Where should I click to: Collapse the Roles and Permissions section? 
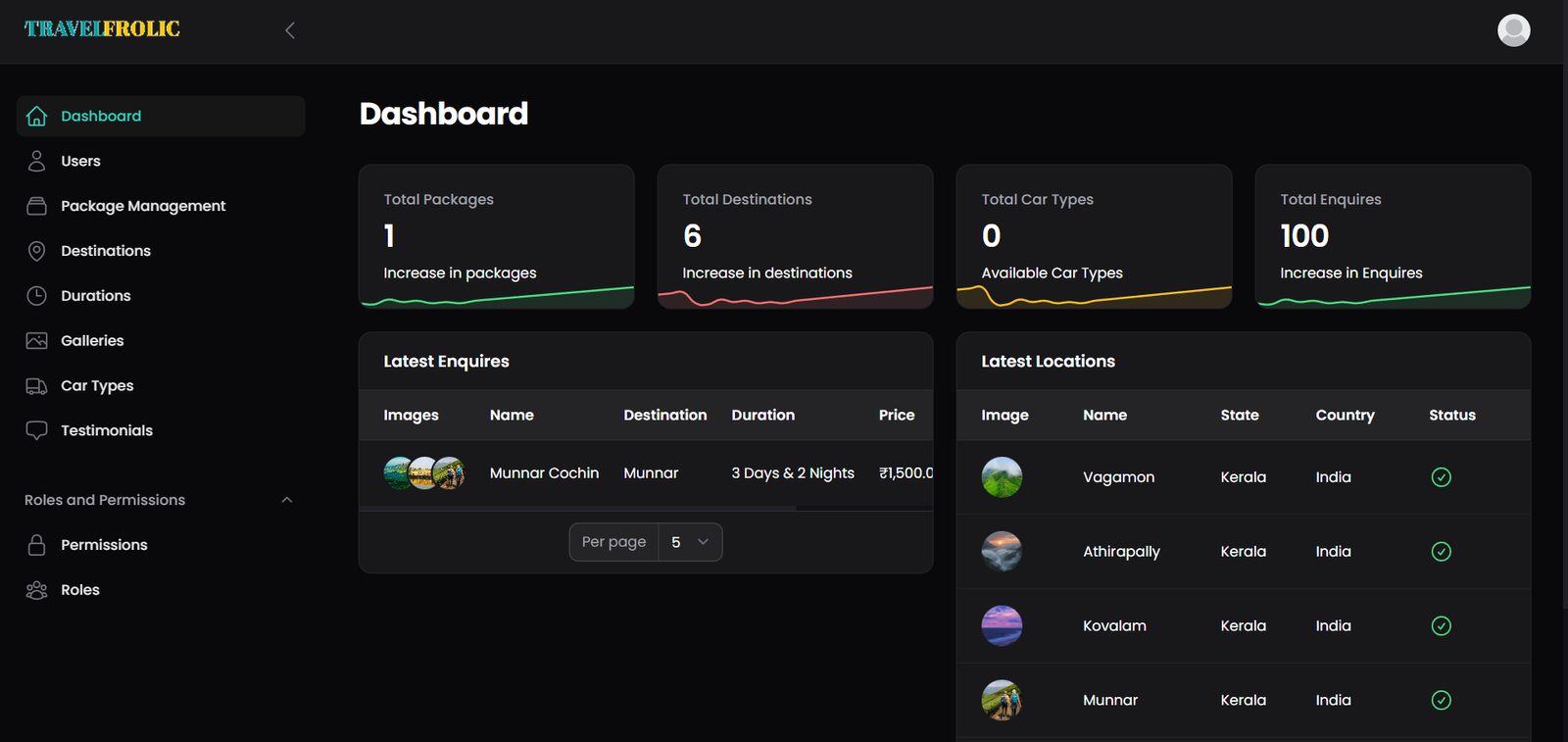click(287, 500)
